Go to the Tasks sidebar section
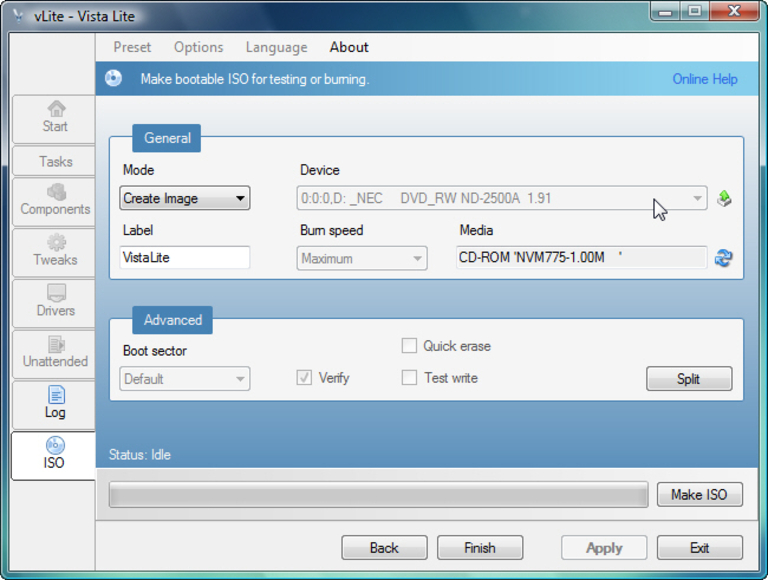The height and width of the screenshot is (580, 768). coord(54,161)
